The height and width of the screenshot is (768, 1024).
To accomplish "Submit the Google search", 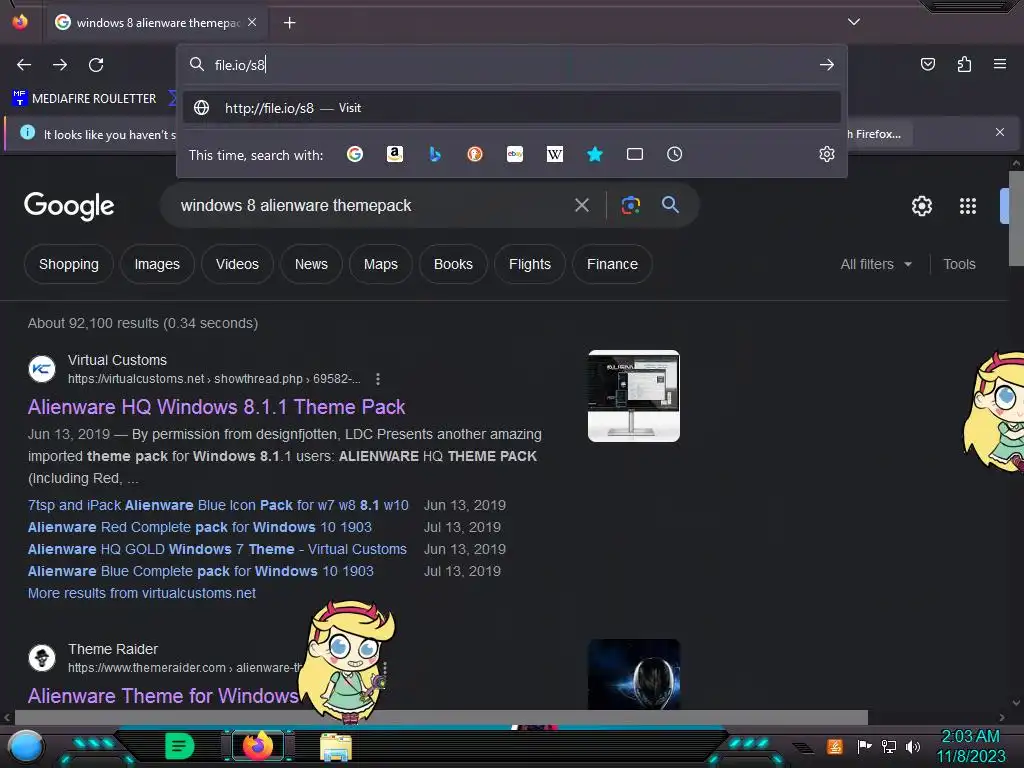I will pos(670,205).
